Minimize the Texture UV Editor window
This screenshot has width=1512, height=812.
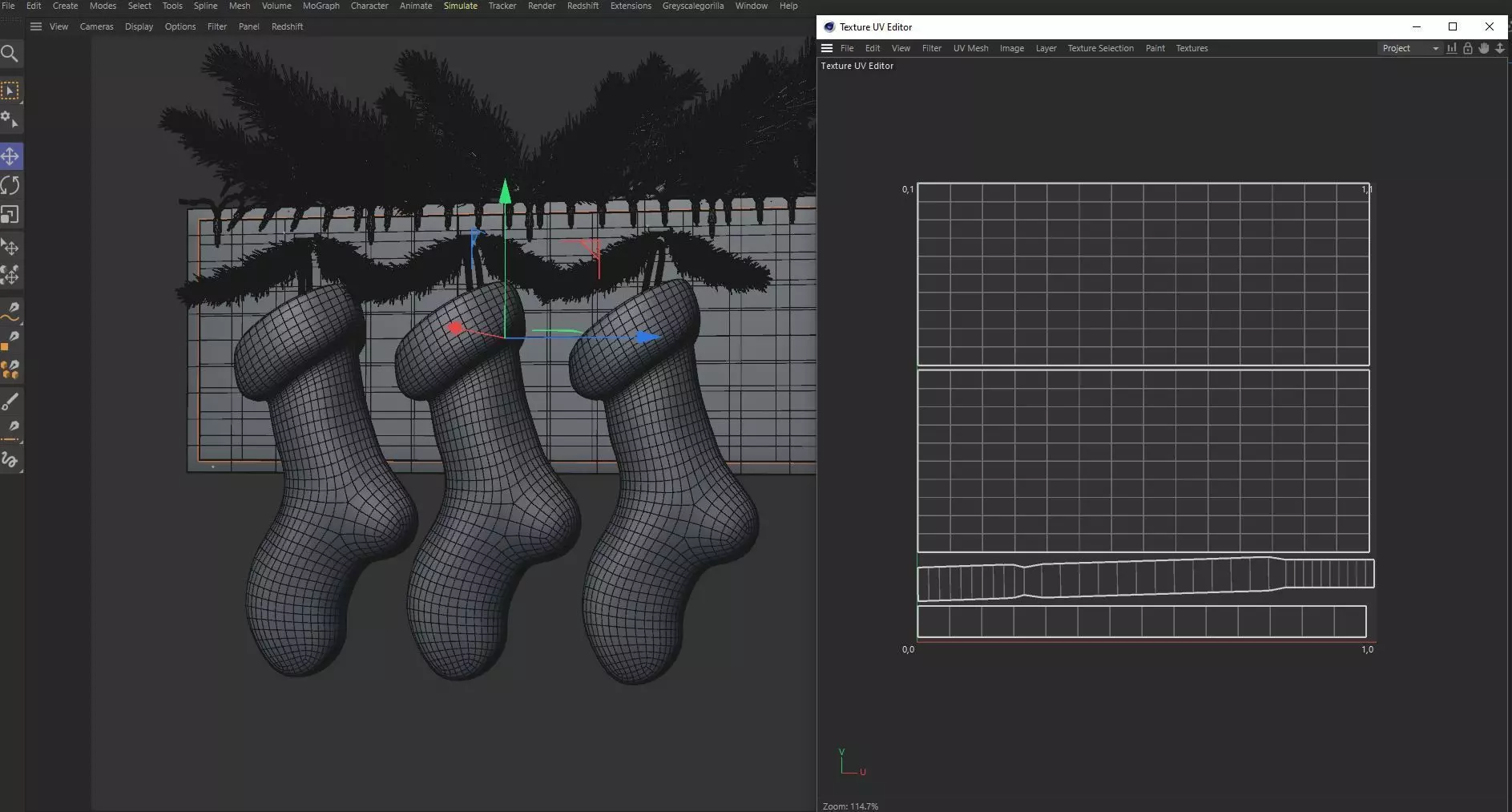point(1416,26)
